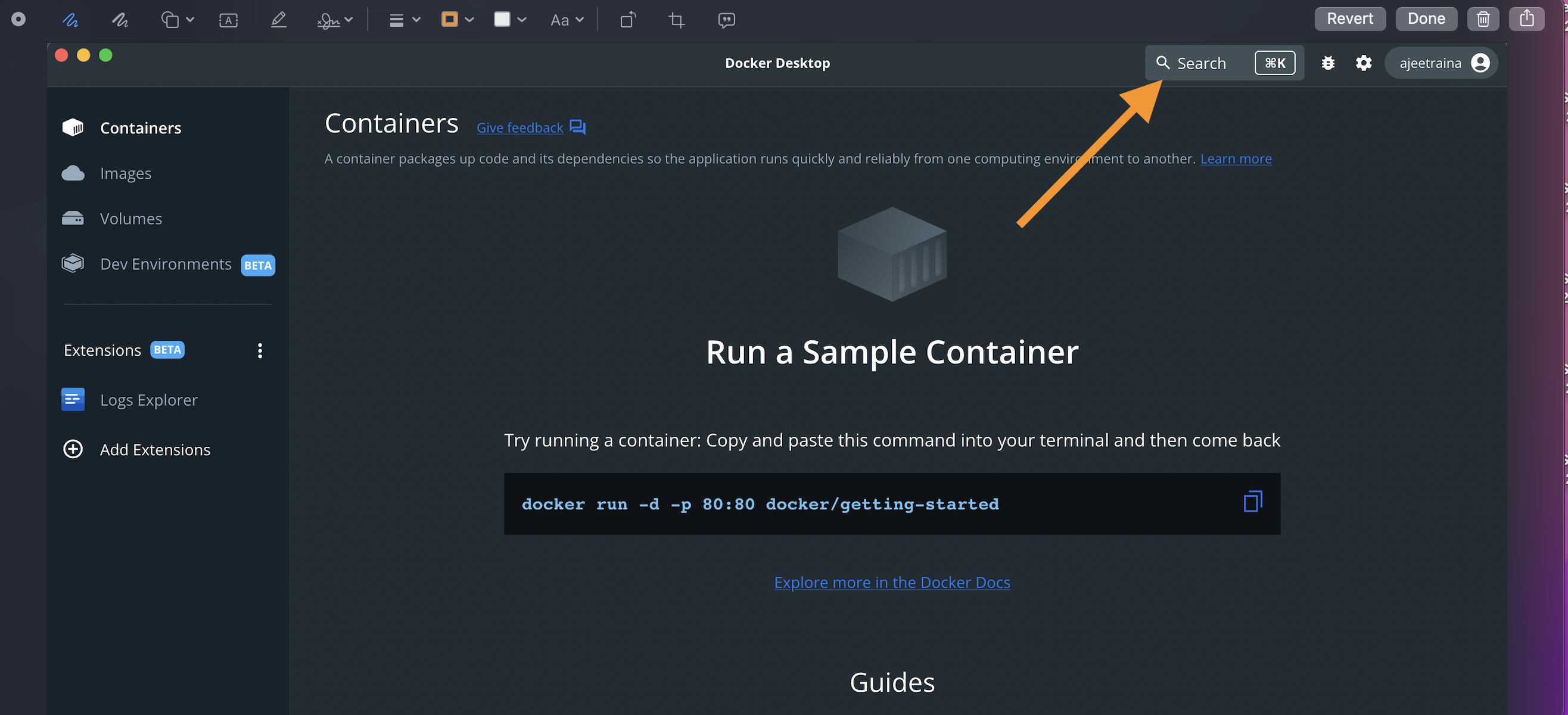Open the bug troubleshoot icon
Screen dimensions: 1568x715
[1327, 63]
